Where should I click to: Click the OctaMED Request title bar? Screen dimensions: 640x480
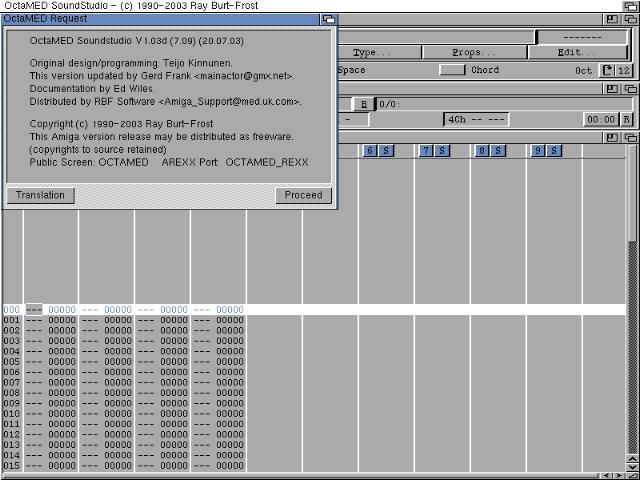click(161, 19)
